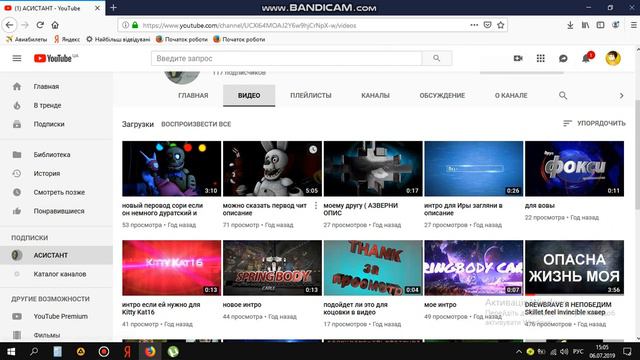Image resolution: width=640 pixels, height=360 pixels.
Task: Open video thumbnail 'новый перевод сори'
Action: point(171,169)
